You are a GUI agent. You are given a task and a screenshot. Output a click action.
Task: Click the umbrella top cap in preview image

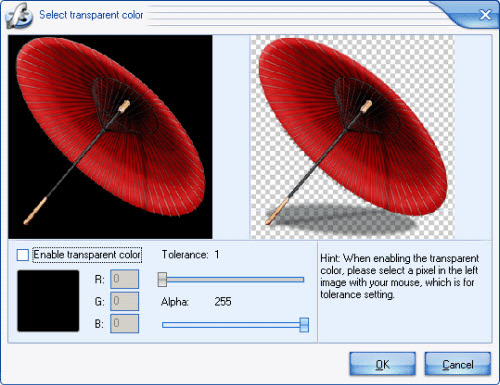(366, 106)
